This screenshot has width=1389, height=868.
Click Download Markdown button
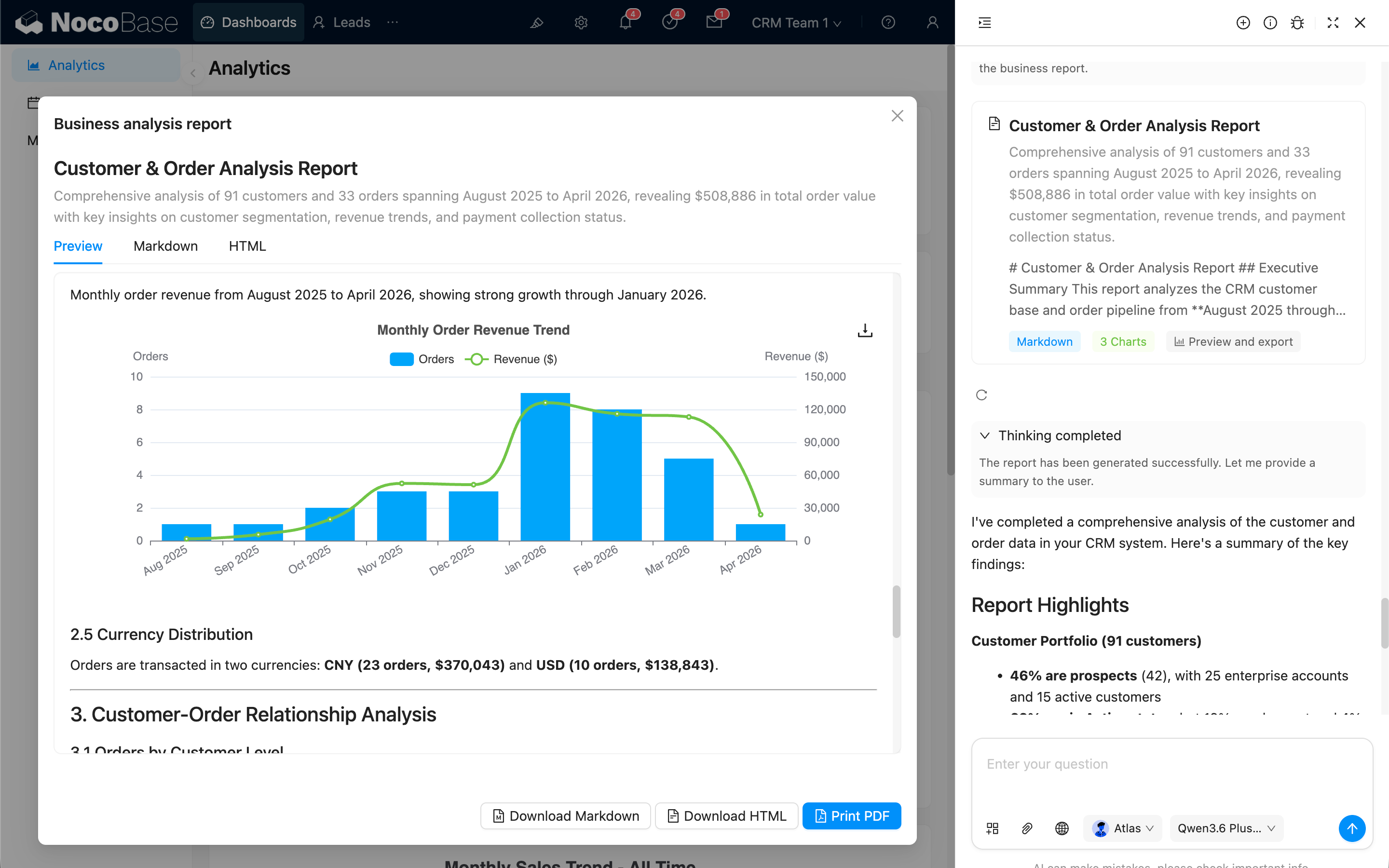565,816
